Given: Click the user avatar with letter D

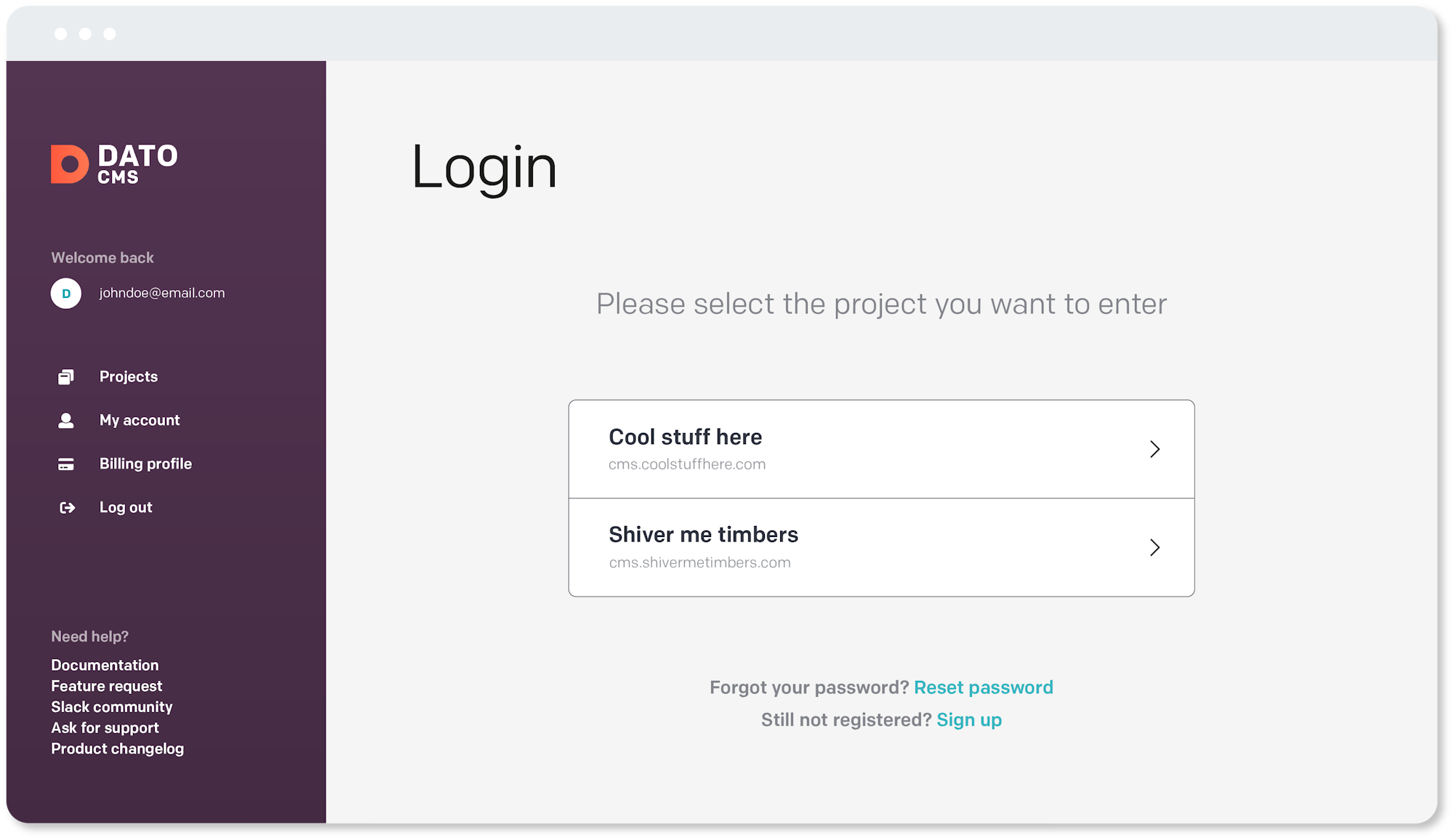Looking at the screenshot, I should pos(66,294).
